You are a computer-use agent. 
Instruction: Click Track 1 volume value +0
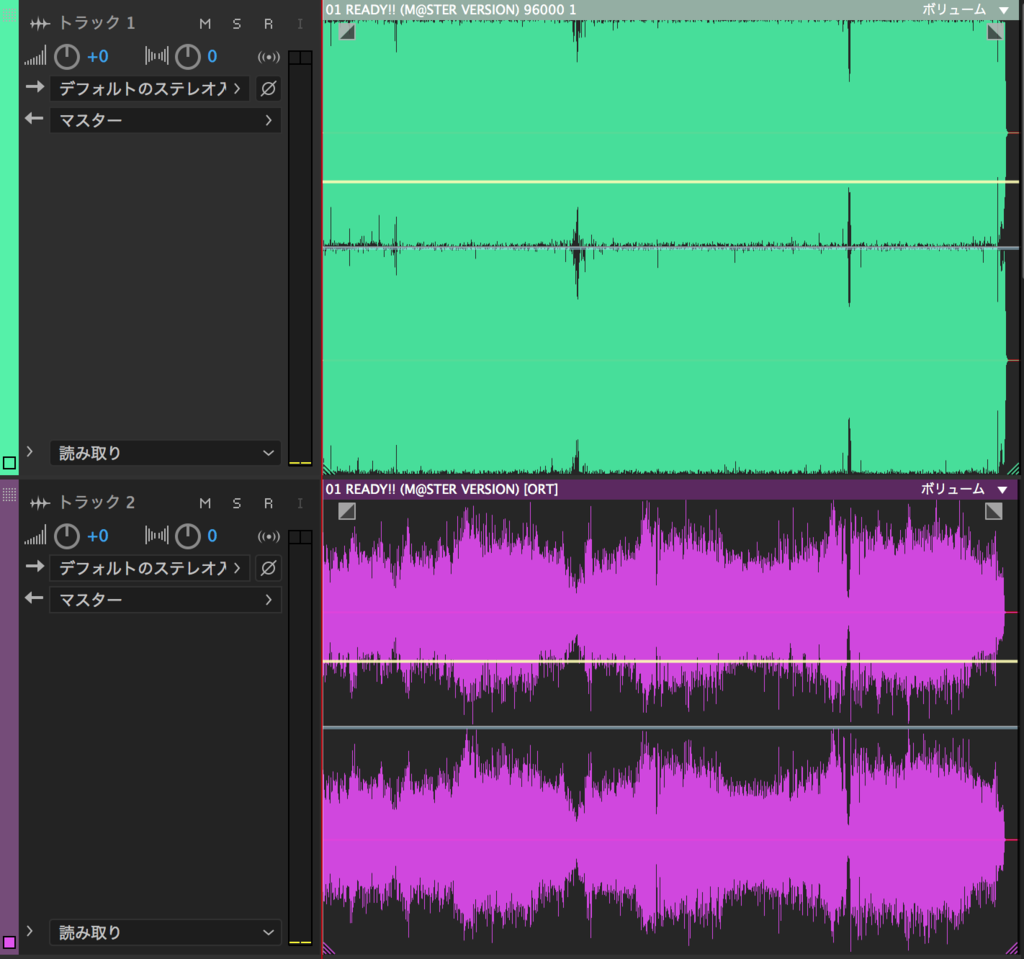click(x=98, y=57)
